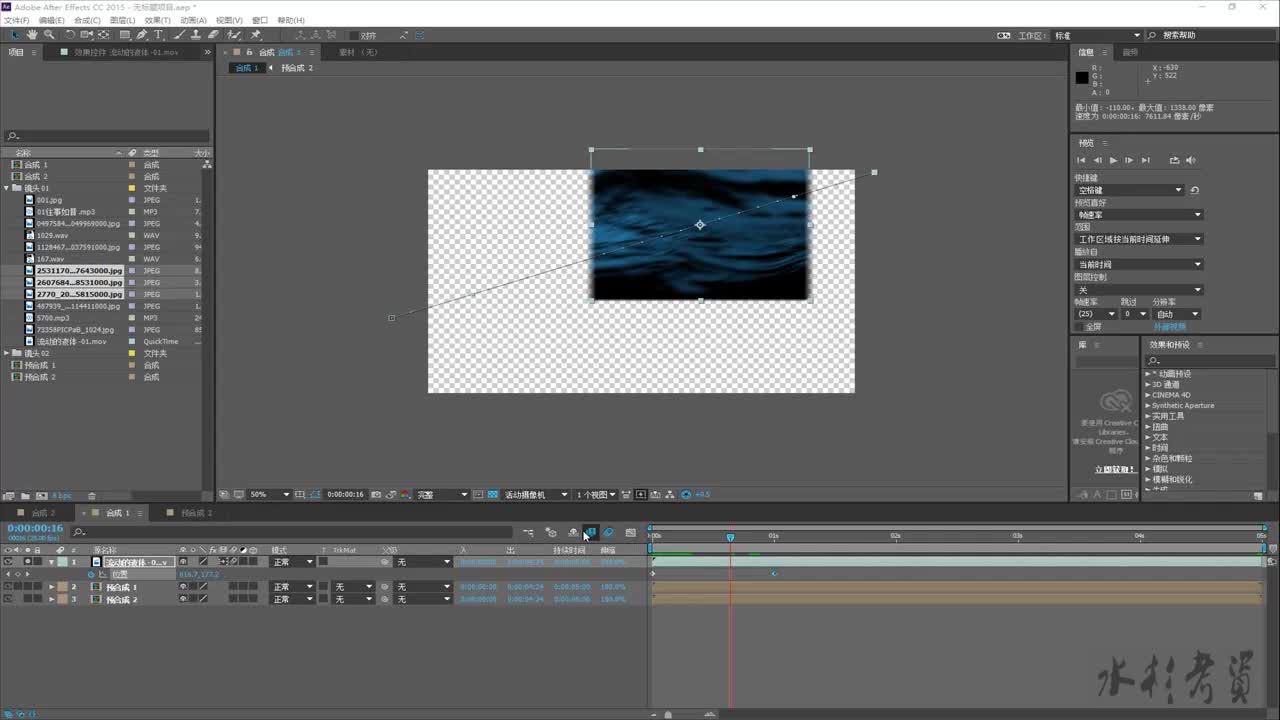This screenshot has width=1280, height=720.
Task: Open layer 1 blending mode 正常 dropdown
Action: point(292,562)
